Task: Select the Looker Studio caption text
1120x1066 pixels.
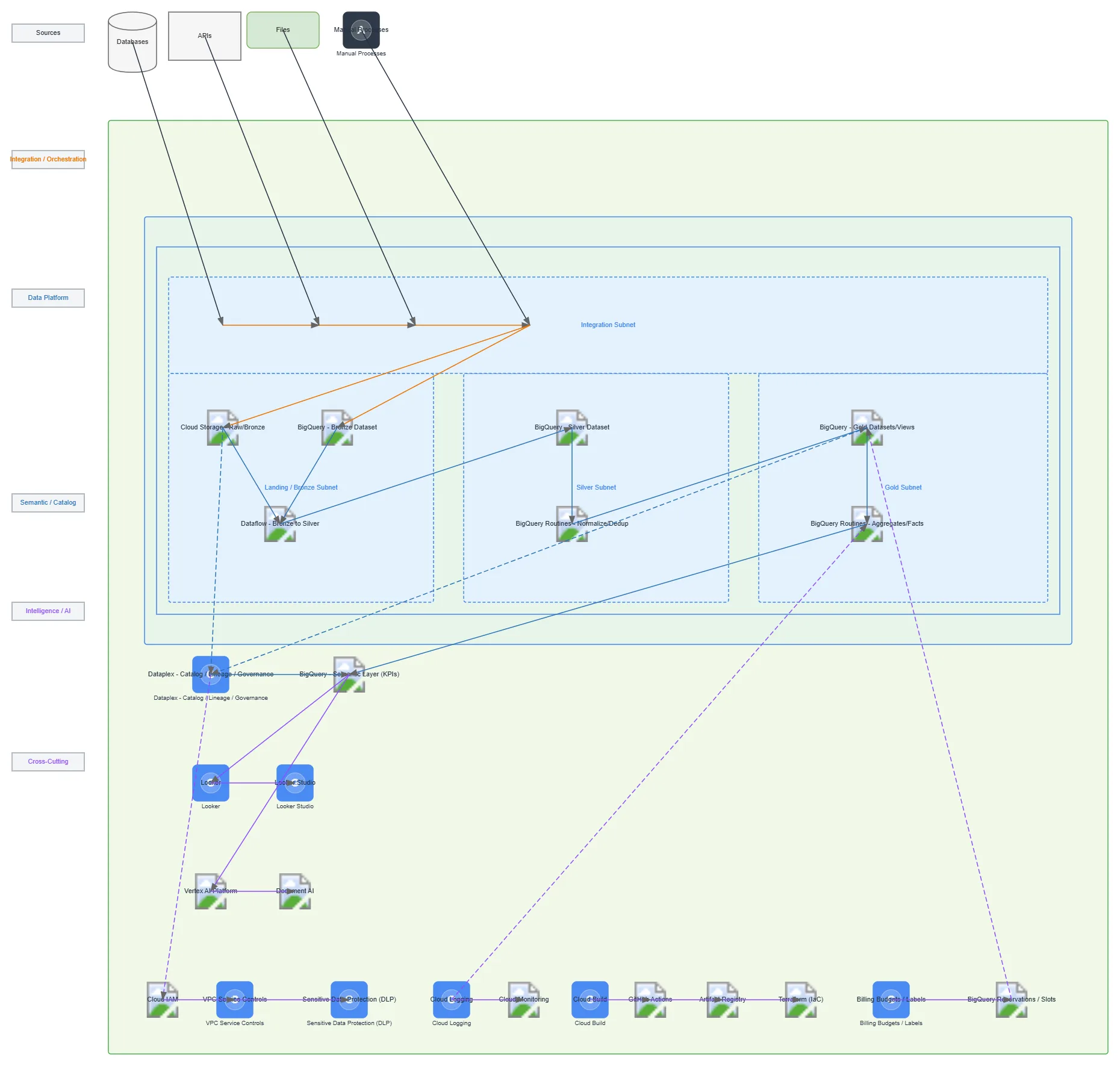Action: [x=295, y=806]
